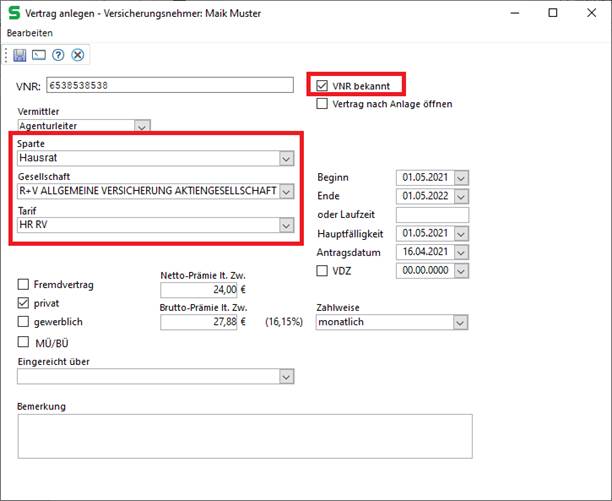The height and width of the screenshot is (501, 612).
Task: Click the circled X cancel icon
Action: tap(77, 54)
